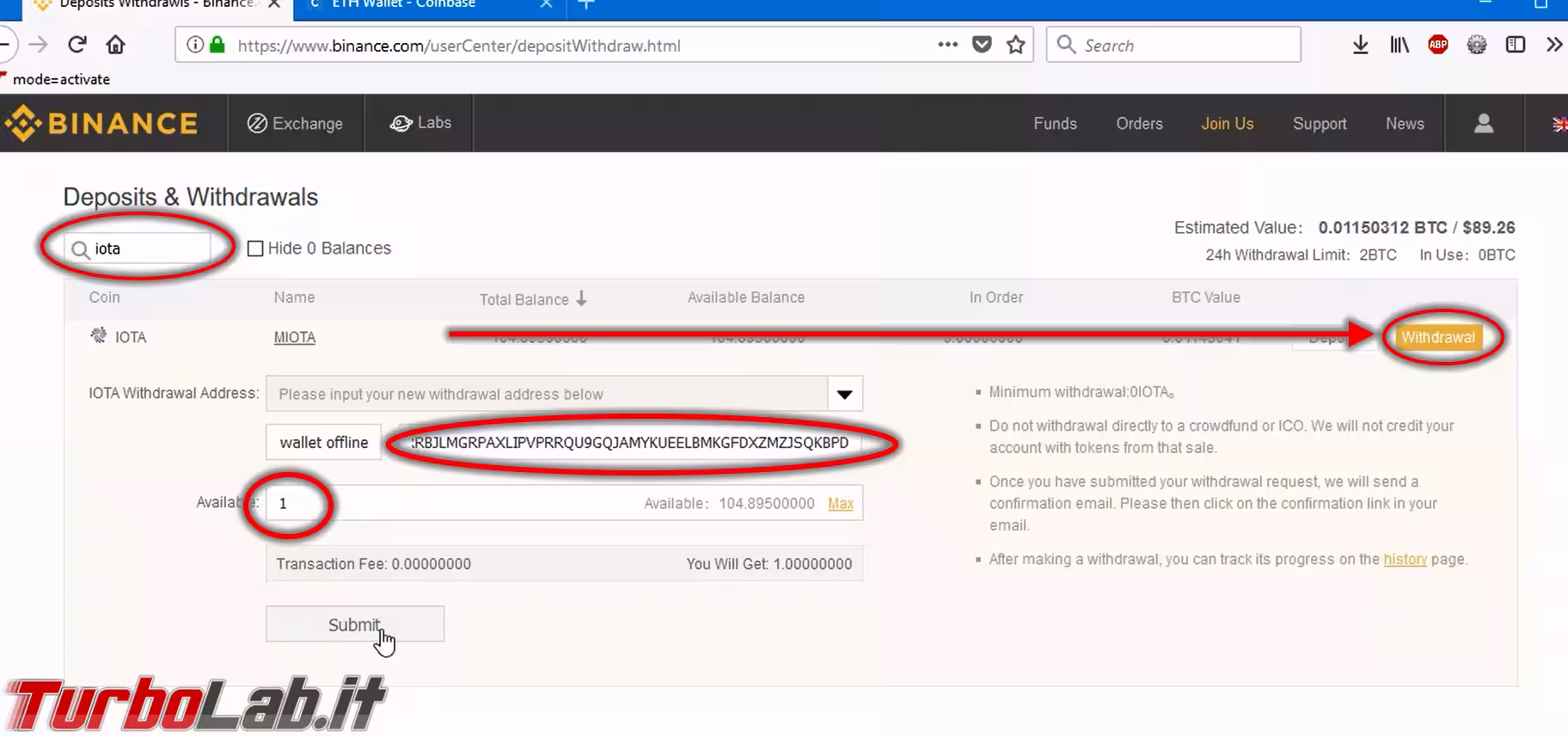Open the downloads arrow icon
This screenshot has width=1568, height=736.
pyautogui.click(x=1360, y=45)
